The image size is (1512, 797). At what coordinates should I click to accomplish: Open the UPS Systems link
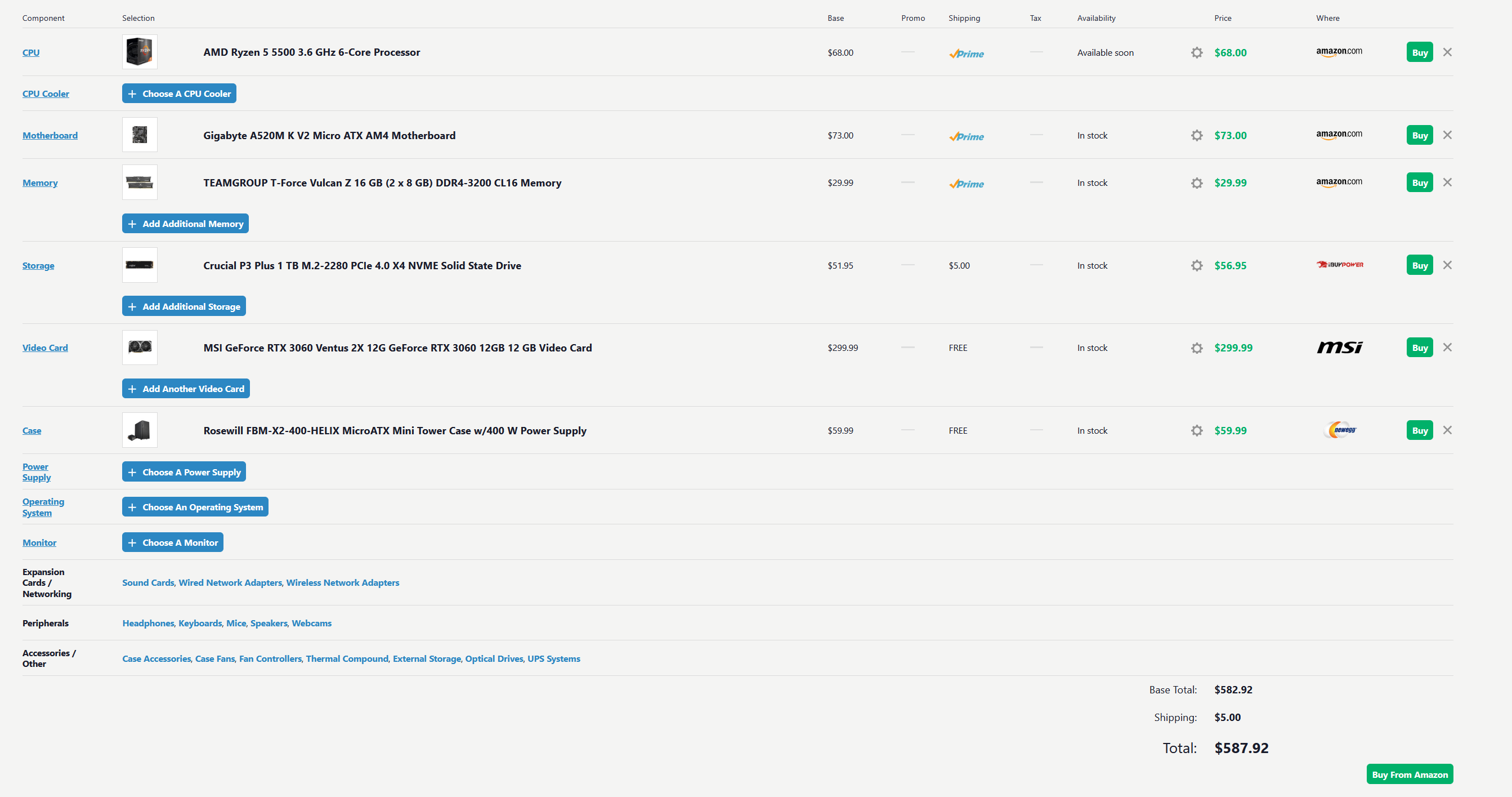(553, 658)
